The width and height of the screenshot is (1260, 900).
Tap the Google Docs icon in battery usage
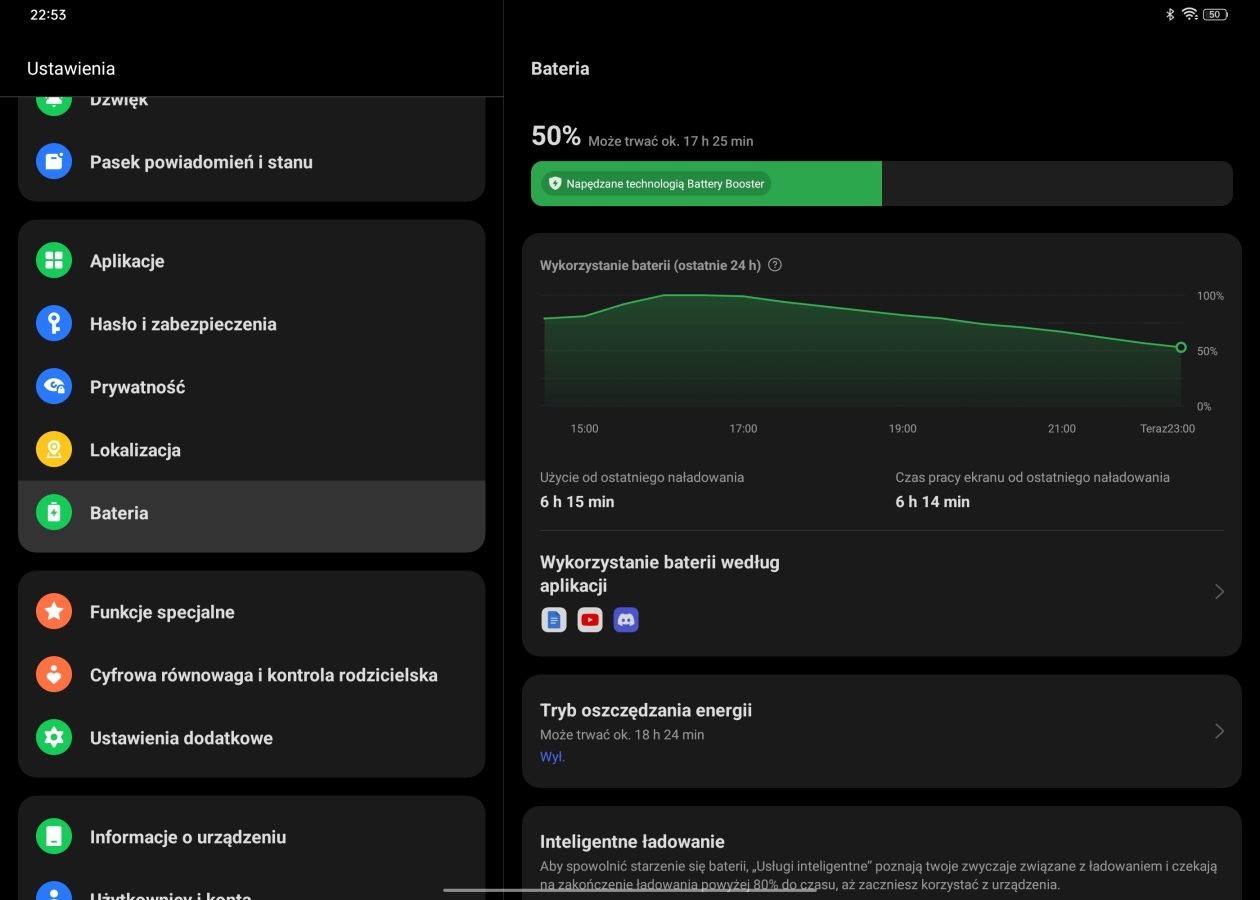coord(554,620)
